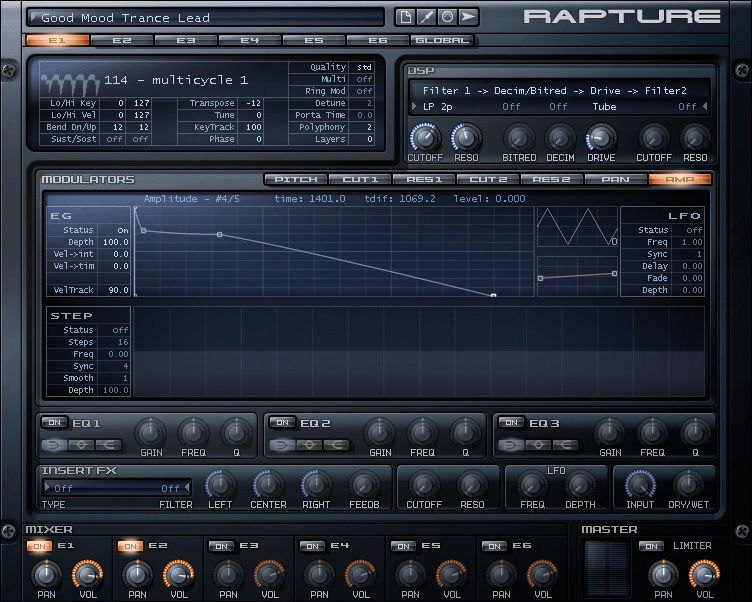Toggle EQ 1 On button

pyautogui.click(x=54, y=423)
